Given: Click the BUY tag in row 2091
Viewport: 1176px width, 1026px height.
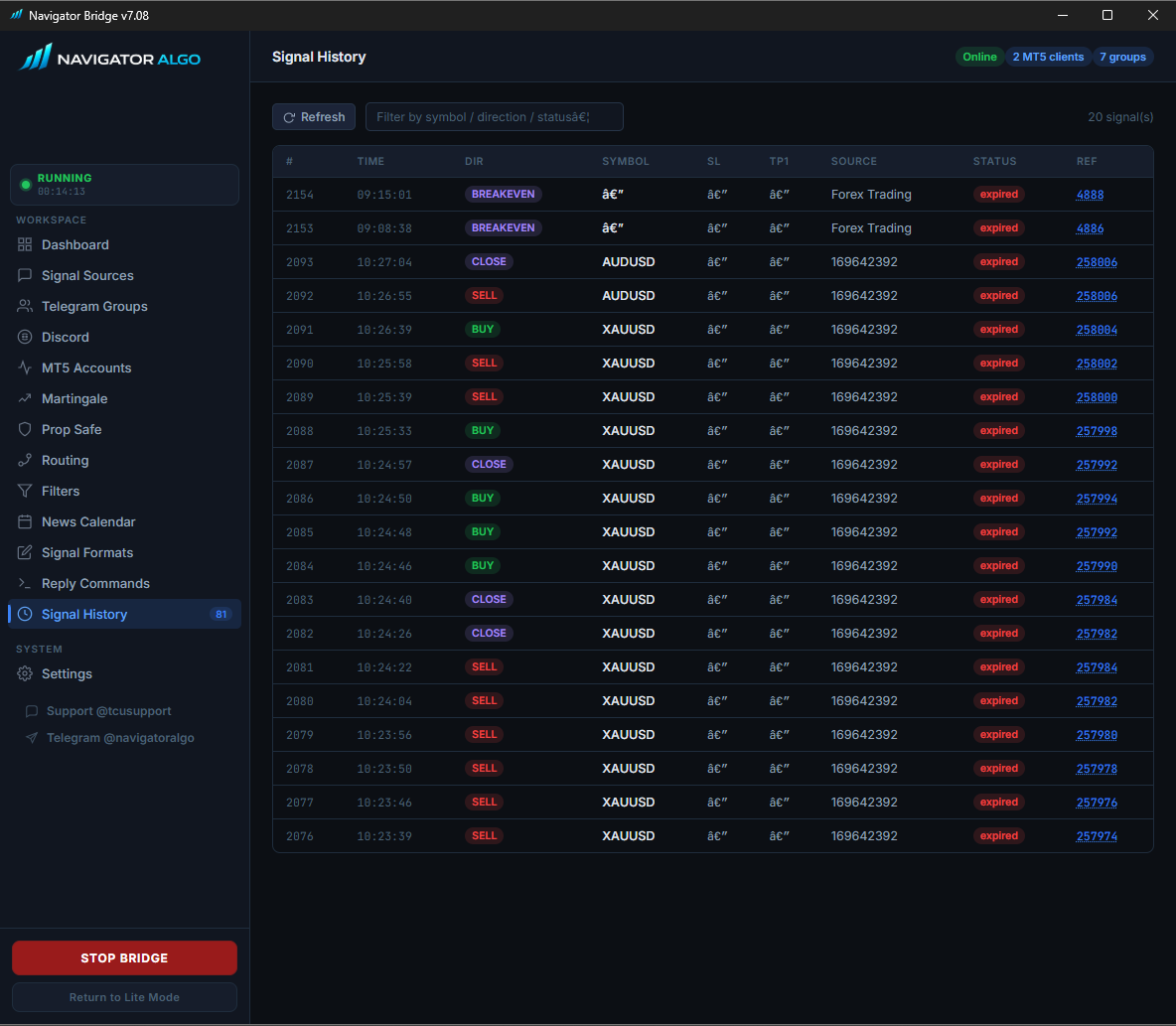Looking at the screenshot, I should 483,329.
